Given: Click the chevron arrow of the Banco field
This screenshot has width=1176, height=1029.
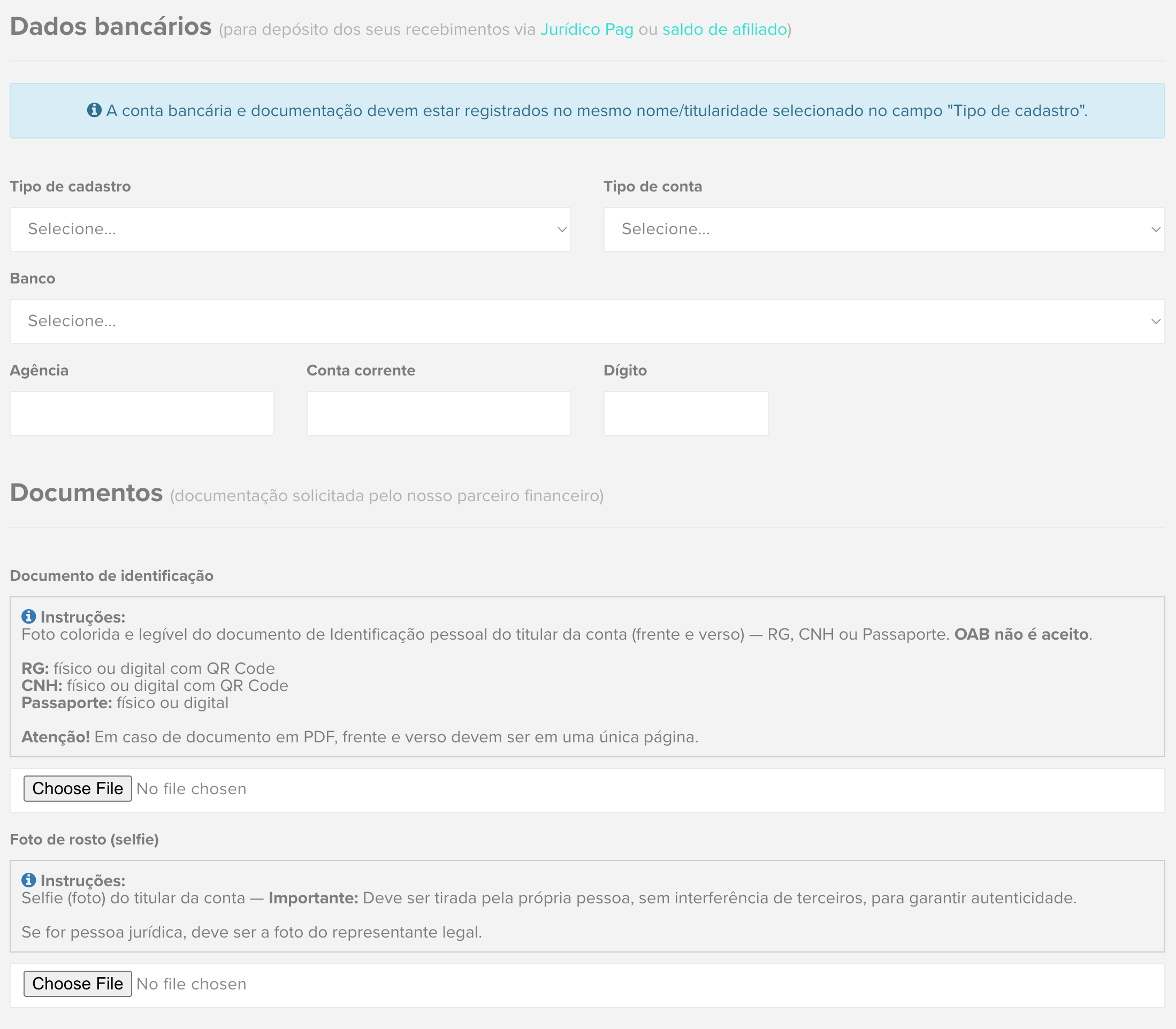Looking at the screenshot, I should coord(1156,321).
